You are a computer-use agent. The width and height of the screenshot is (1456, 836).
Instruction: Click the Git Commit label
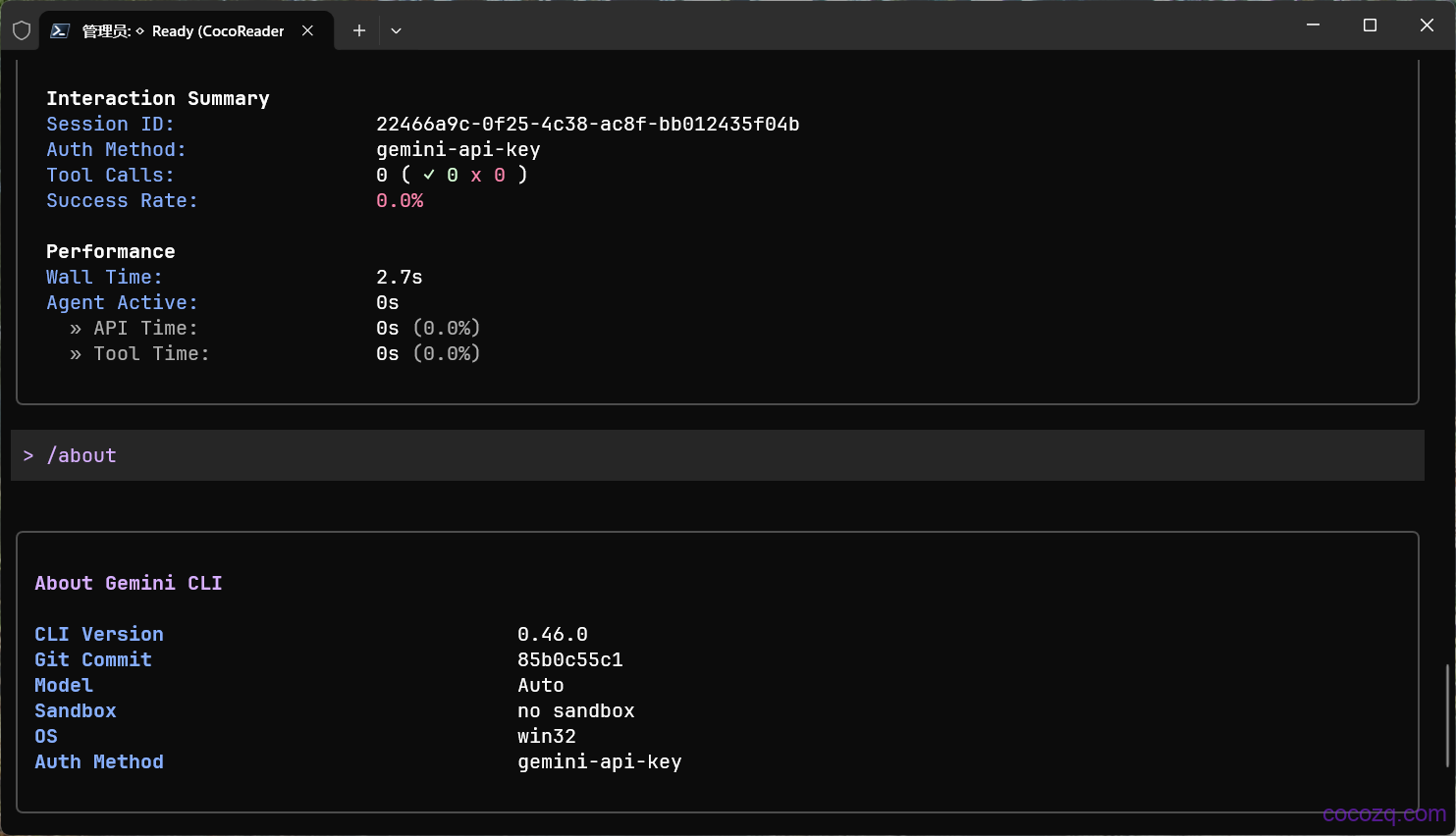point(93,659)
